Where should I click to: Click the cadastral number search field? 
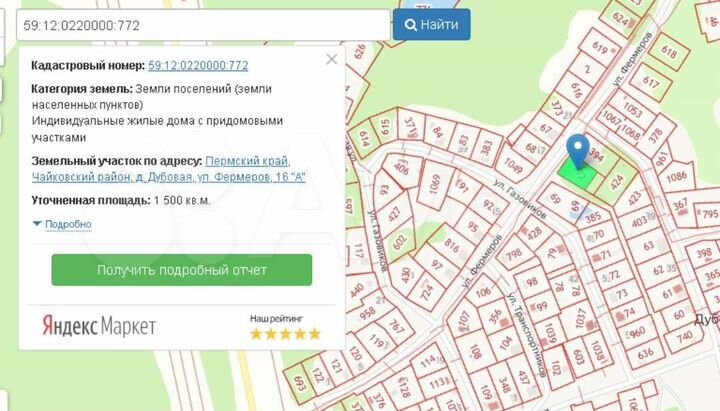tap(203, 25)
